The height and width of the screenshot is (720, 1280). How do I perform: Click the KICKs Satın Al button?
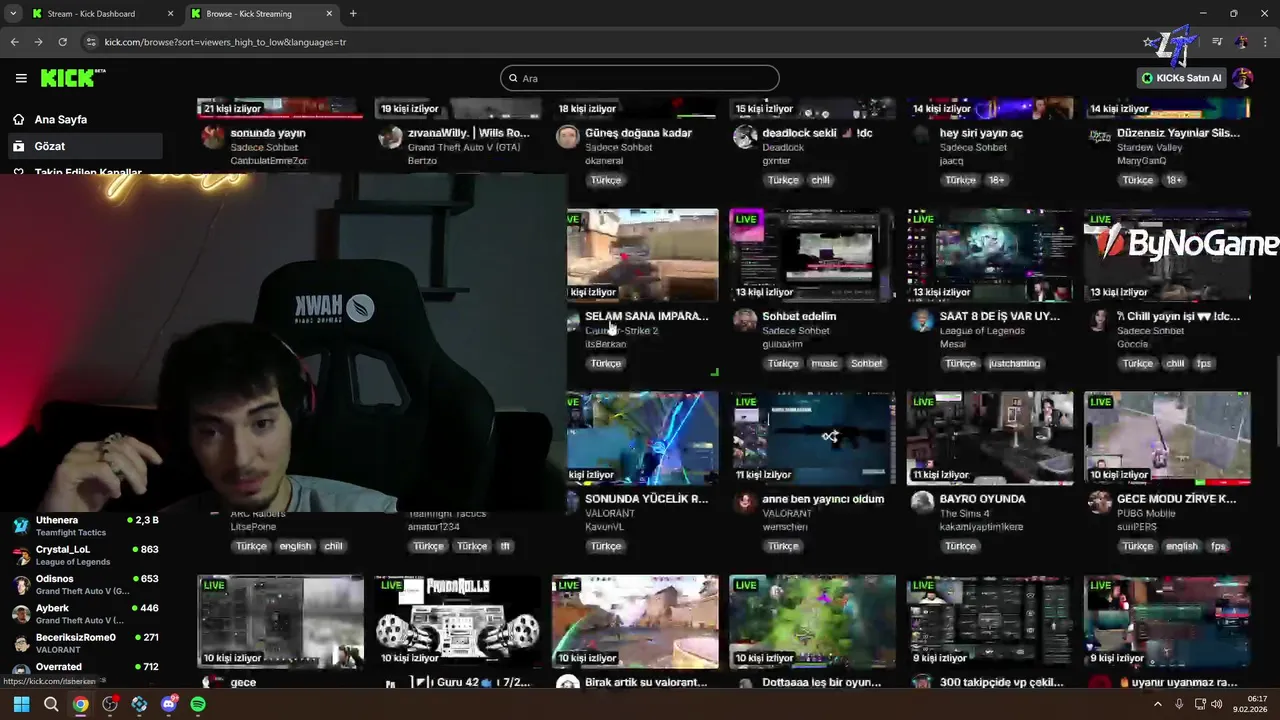pos(1182,78)
